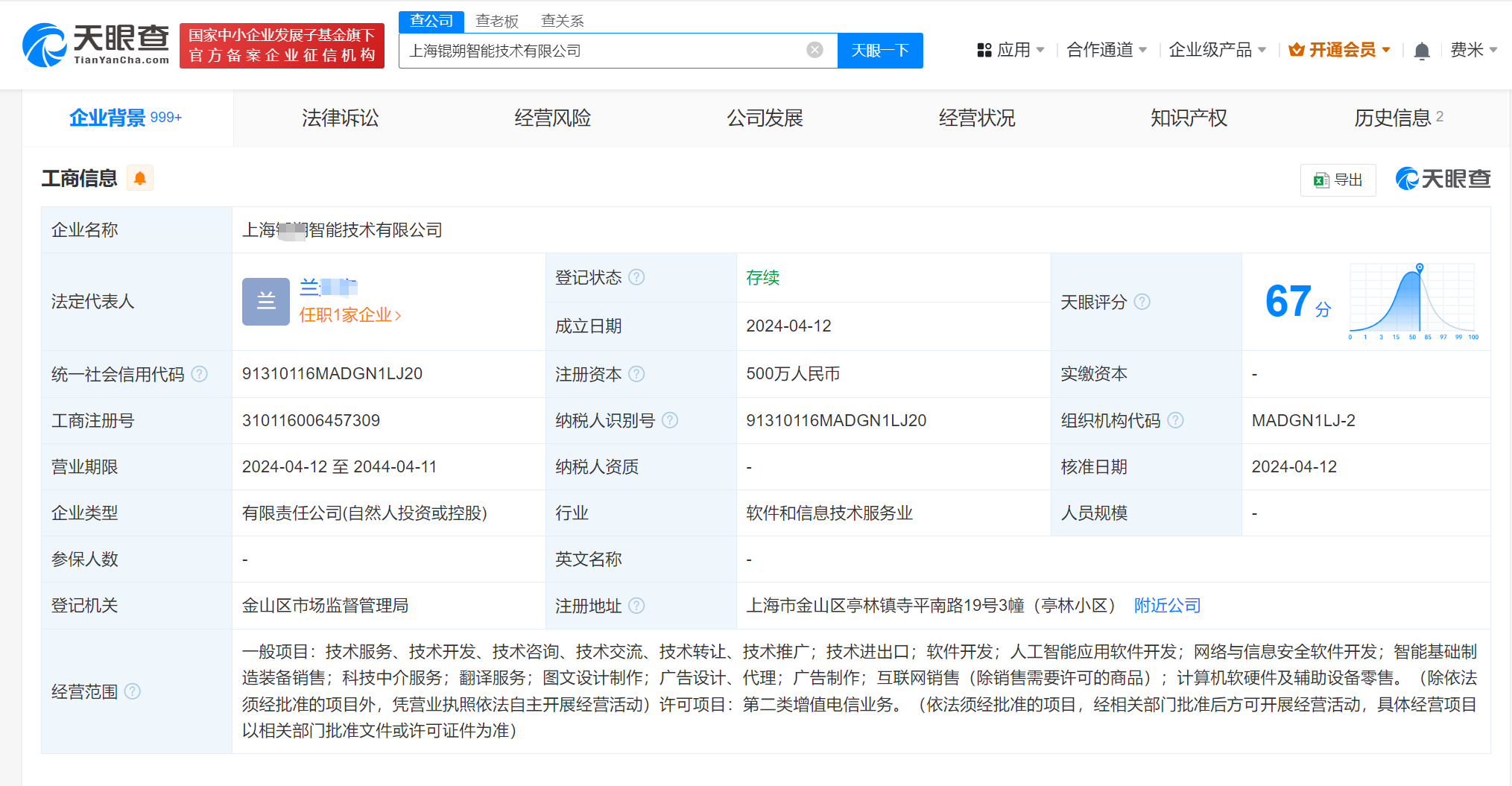Viewport: 1512px width, 786px height.
Task: Click help icon next to 登记状态
Action: click(x=636, y=277)
